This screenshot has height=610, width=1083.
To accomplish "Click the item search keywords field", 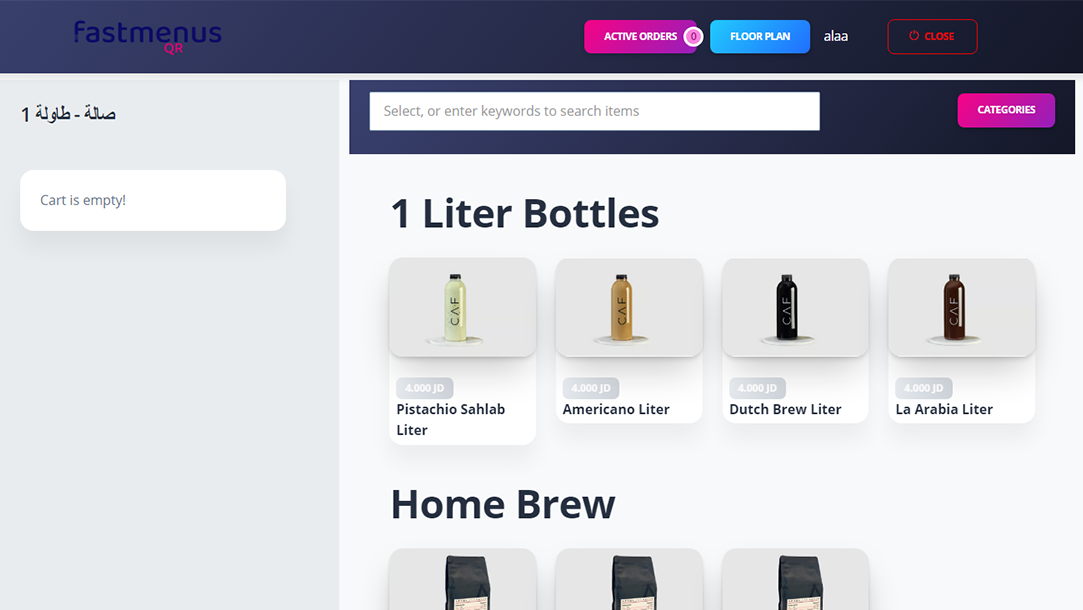I will click(595, 111).
